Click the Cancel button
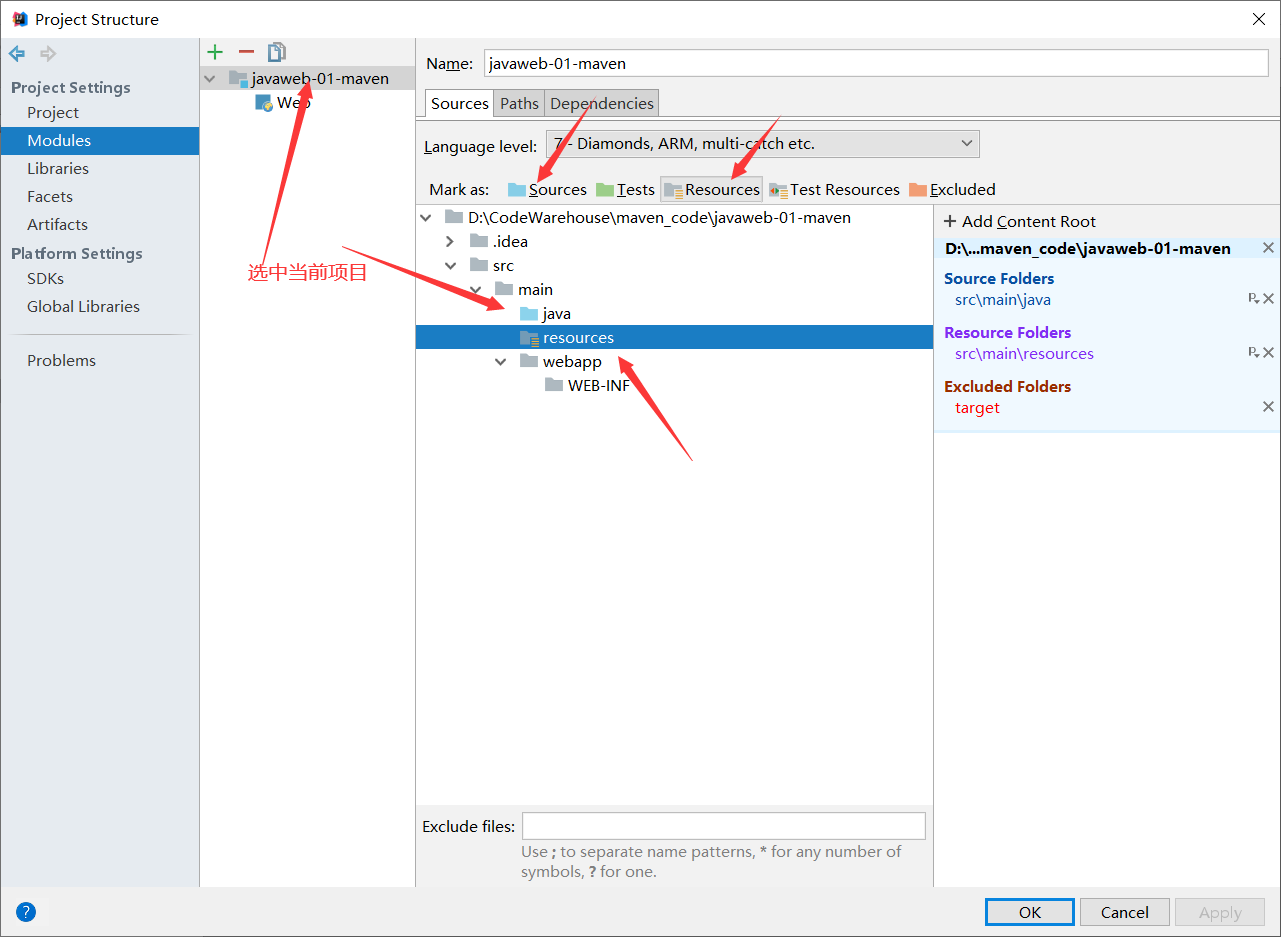1281x937 pixels. 1124,912
